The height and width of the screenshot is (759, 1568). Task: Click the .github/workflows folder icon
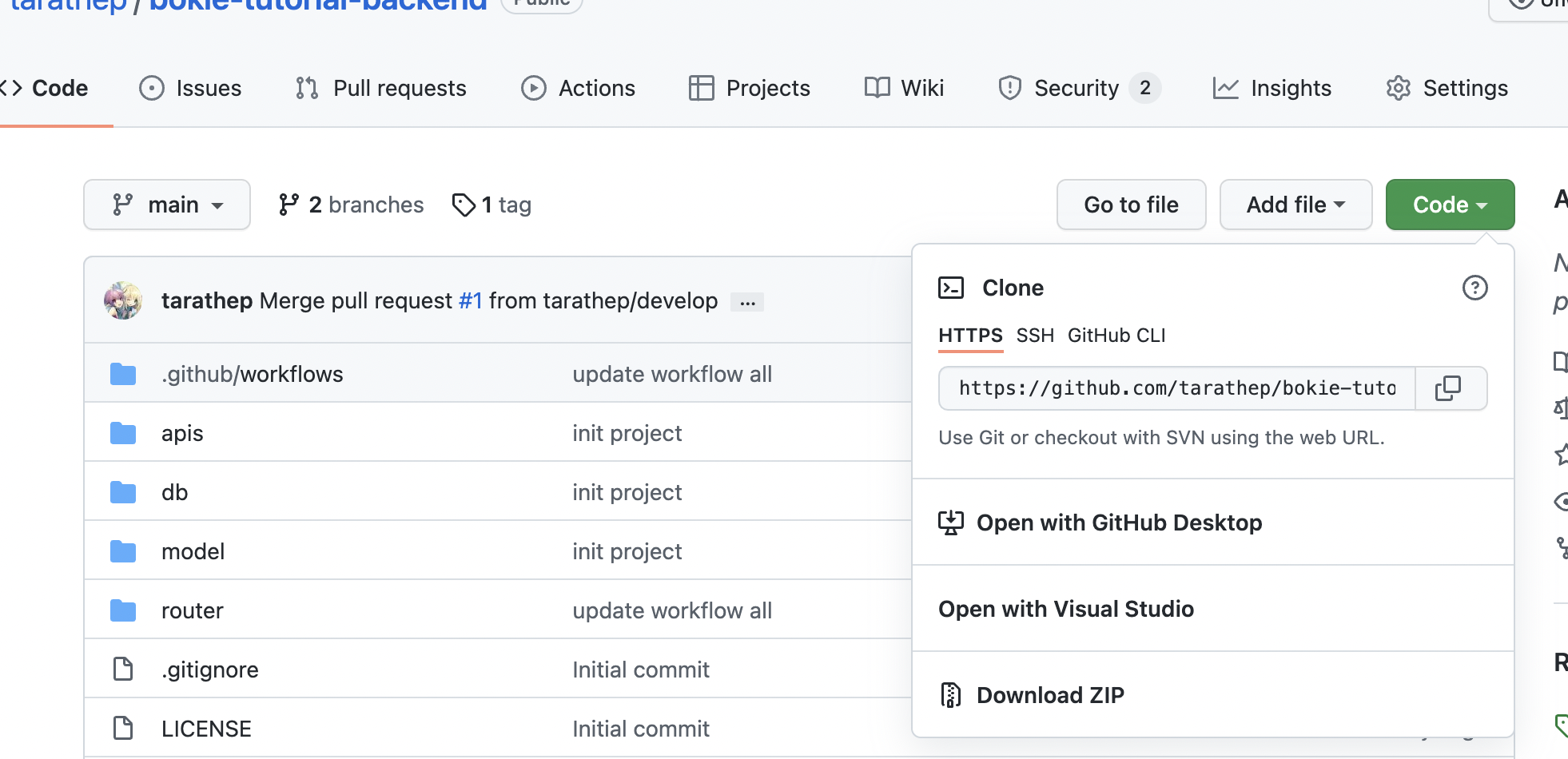123,374
